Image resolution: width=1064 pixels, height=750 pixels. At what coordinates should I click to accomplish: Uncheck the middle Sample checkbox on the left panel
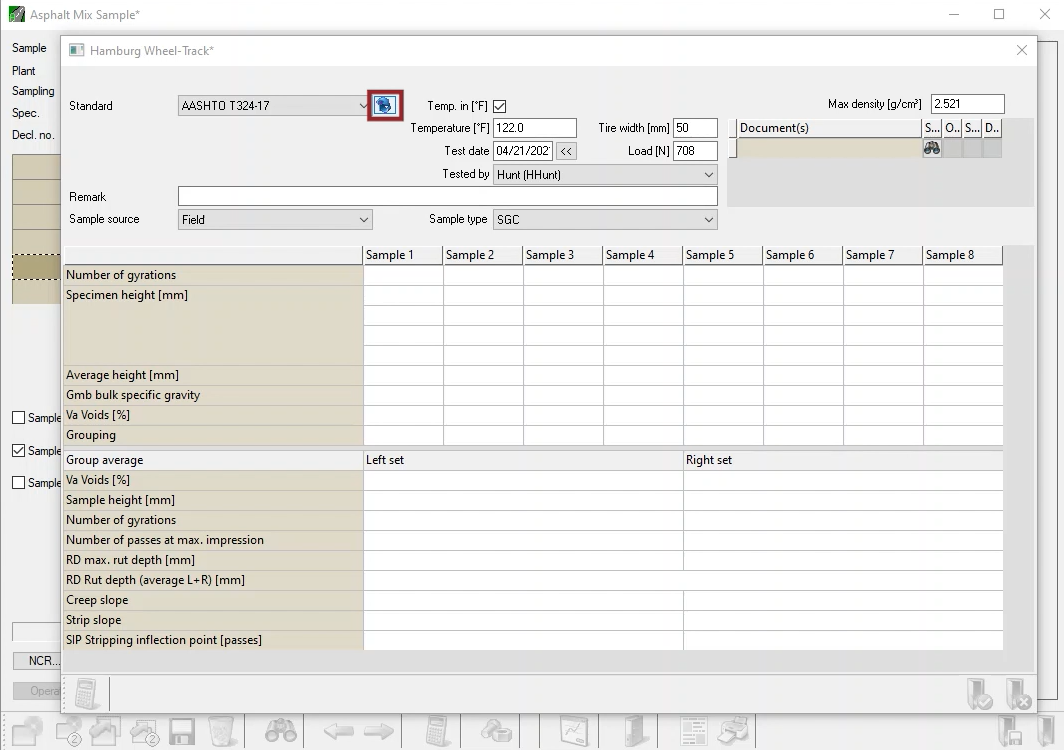[x=18, y=451]
